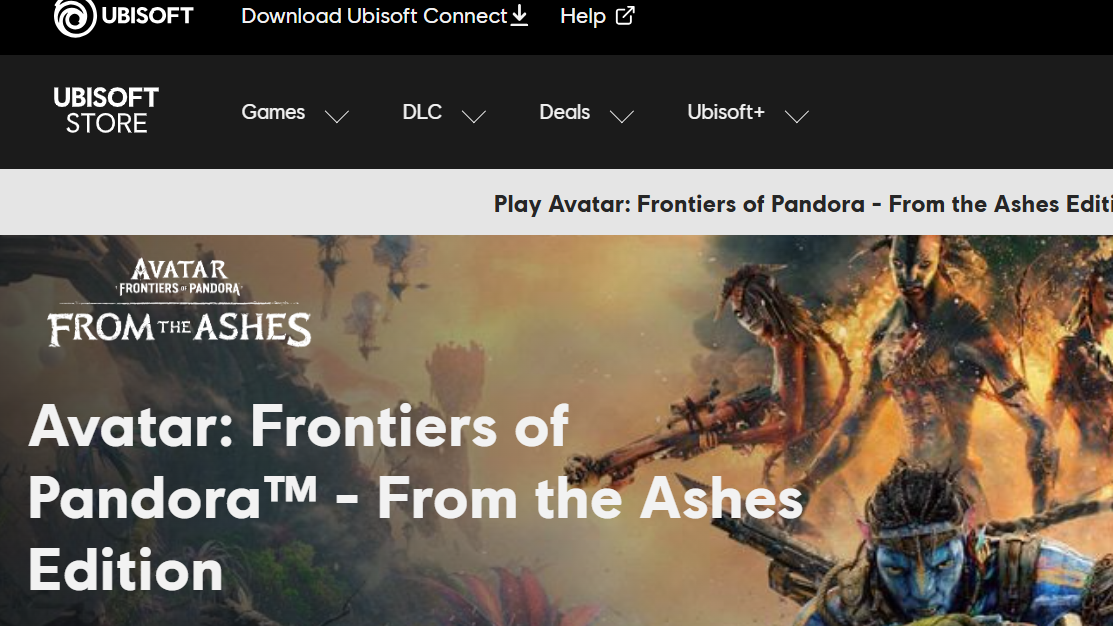The height and width of the screenshot is (626, 1113).
Task: Click the Avatar From the Ashes logo
Action: point(179,302)
